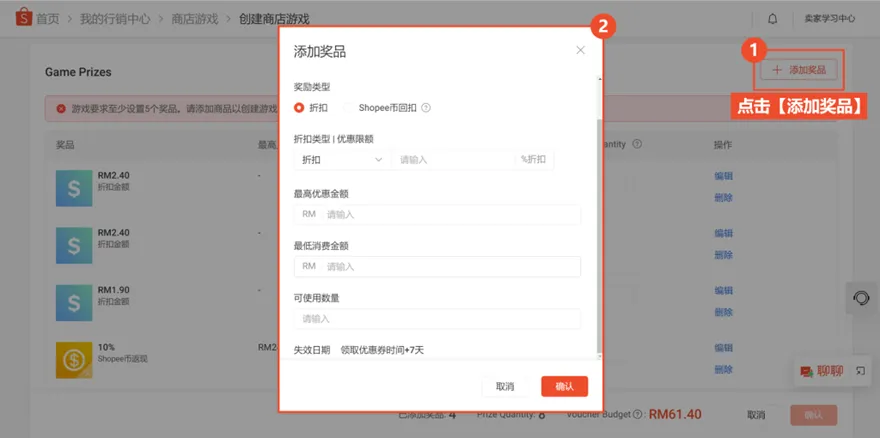Click the 奖品 column header
This screenshot has height=438, width=880.
(x=65, y=145)
